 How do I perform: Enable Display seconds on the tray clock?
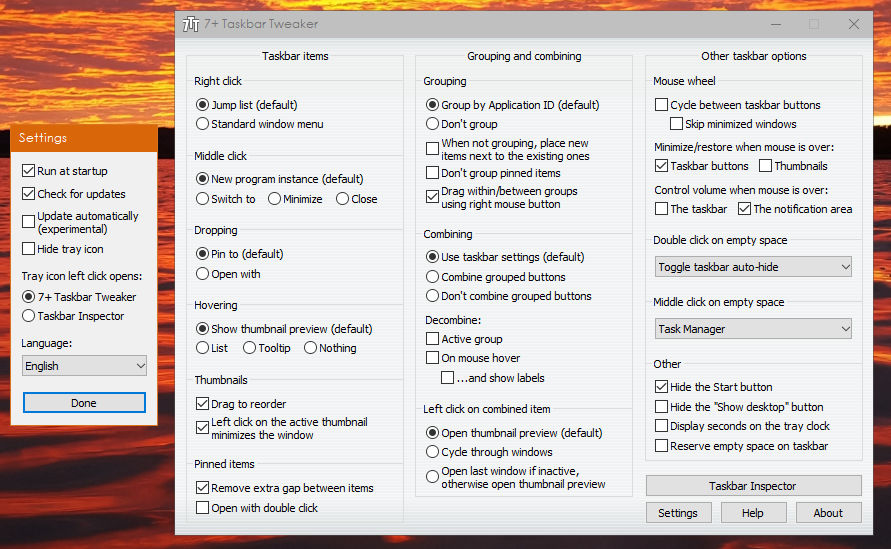[743, 426]
